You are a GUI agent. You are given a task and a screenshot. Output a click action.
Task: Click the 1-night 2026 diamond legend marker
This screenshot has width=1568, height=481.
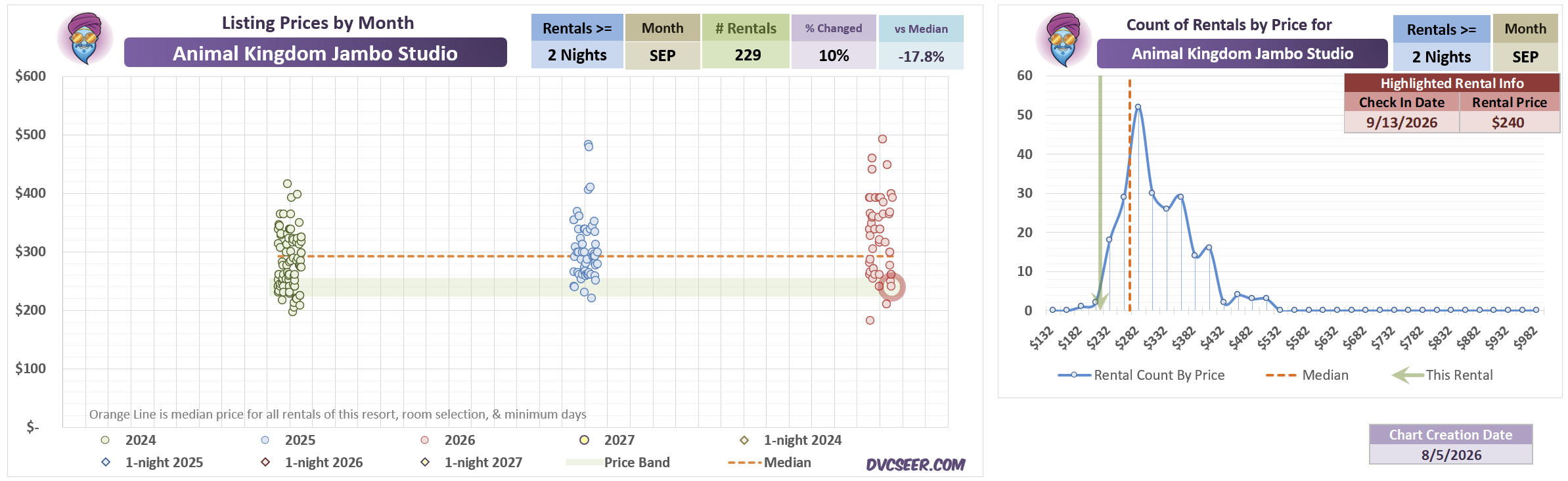pyautogui.click(x=265, y=463)
